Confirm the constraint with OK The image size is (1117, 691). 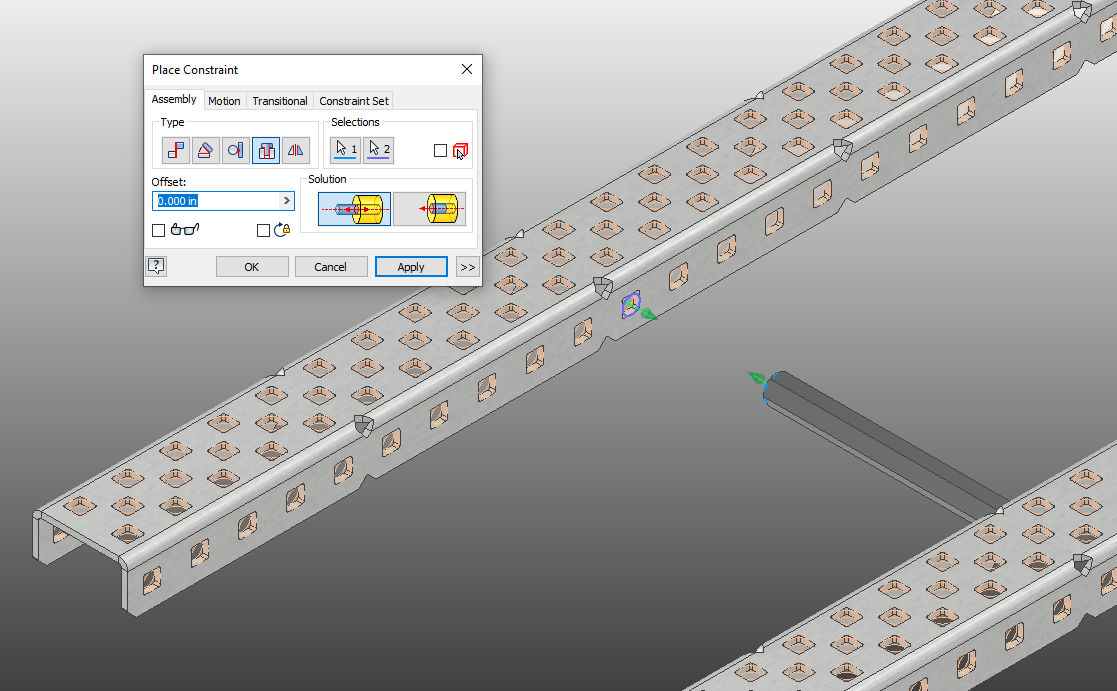click(251, 266)
